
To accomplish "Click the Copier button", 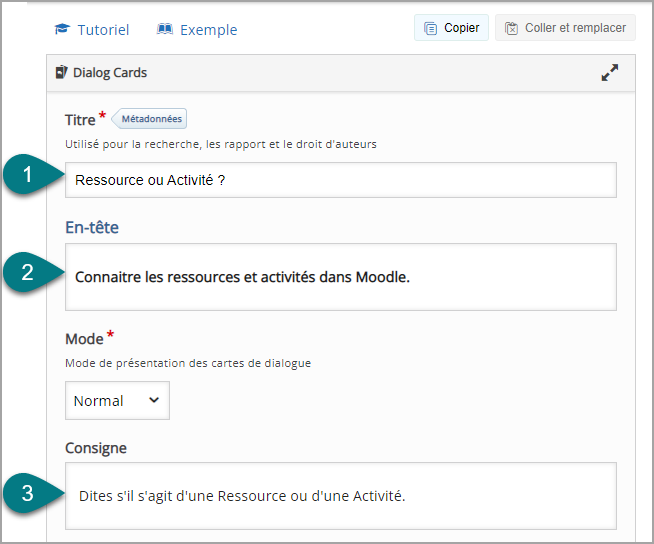I will point(451,28).
